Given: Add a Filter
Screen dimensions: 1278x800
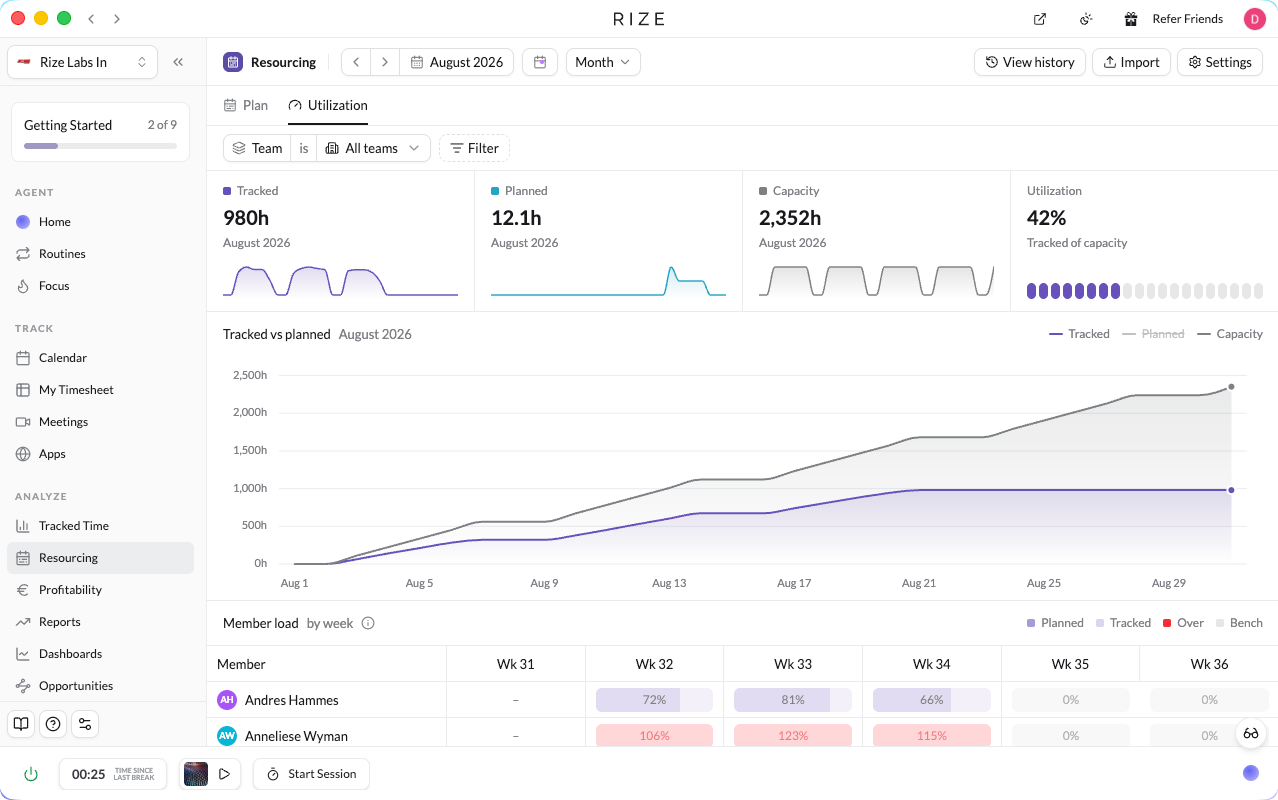Looking at the screenshot, I should point(474,148).
